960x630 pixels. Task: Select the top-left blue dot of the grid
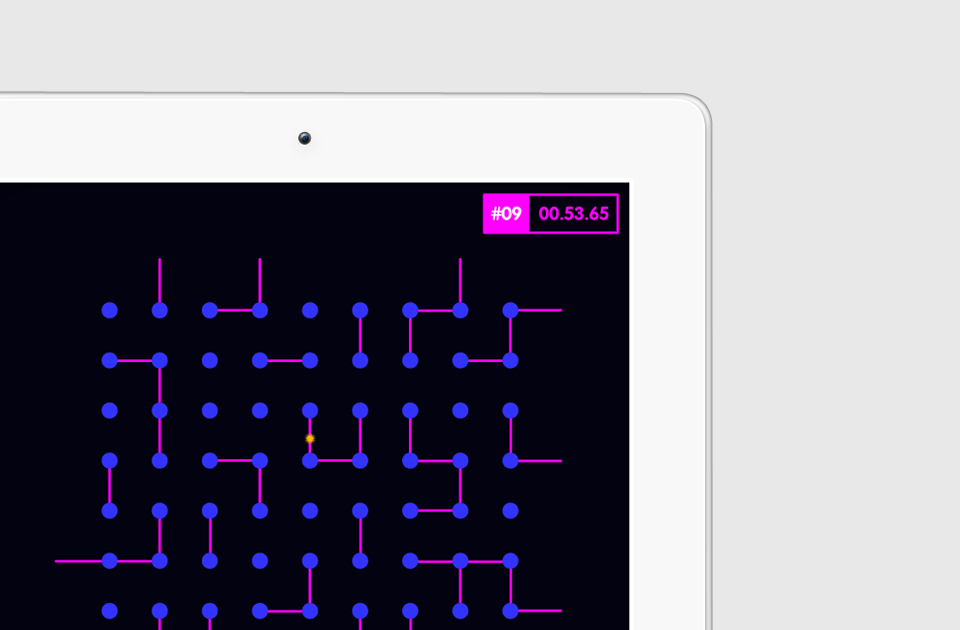tap(110, 310)
